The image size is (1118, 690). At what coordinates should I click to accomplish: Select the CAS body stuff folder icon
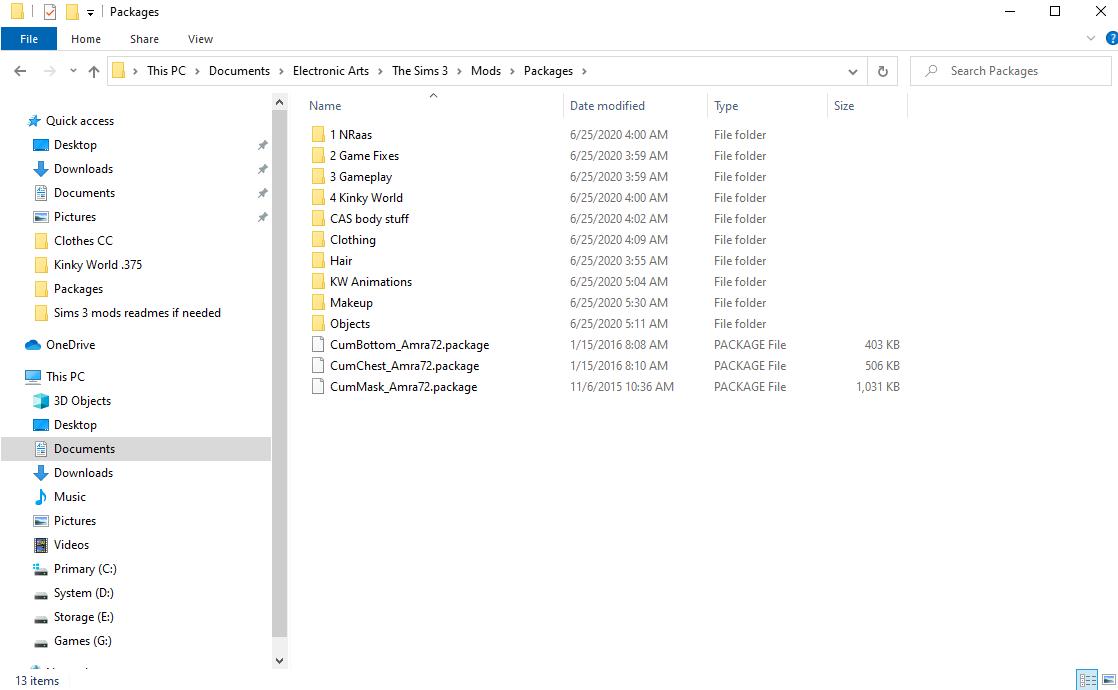[x=318, y=219]
